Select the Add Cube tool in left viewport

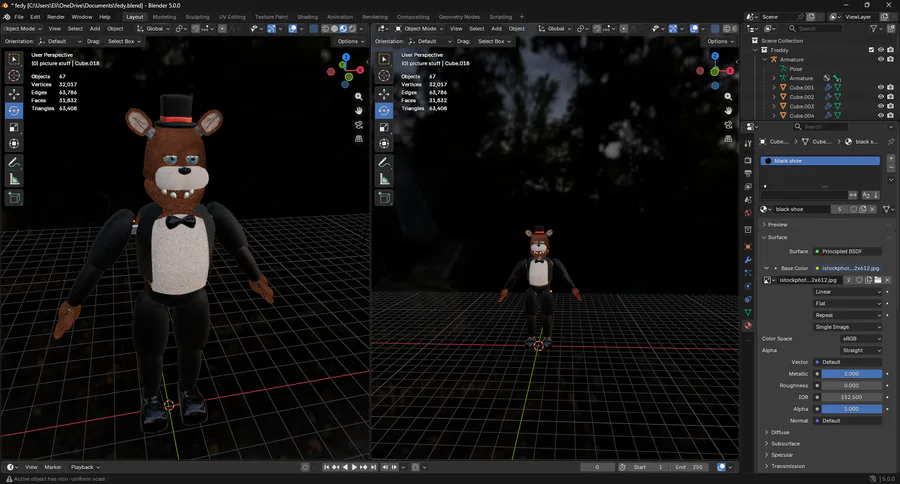14,198
